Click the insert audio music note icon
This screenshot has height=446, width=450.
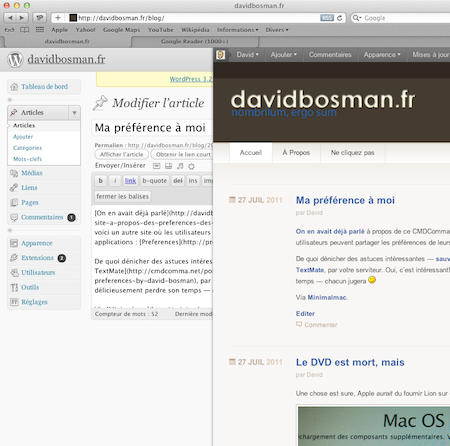180,166
